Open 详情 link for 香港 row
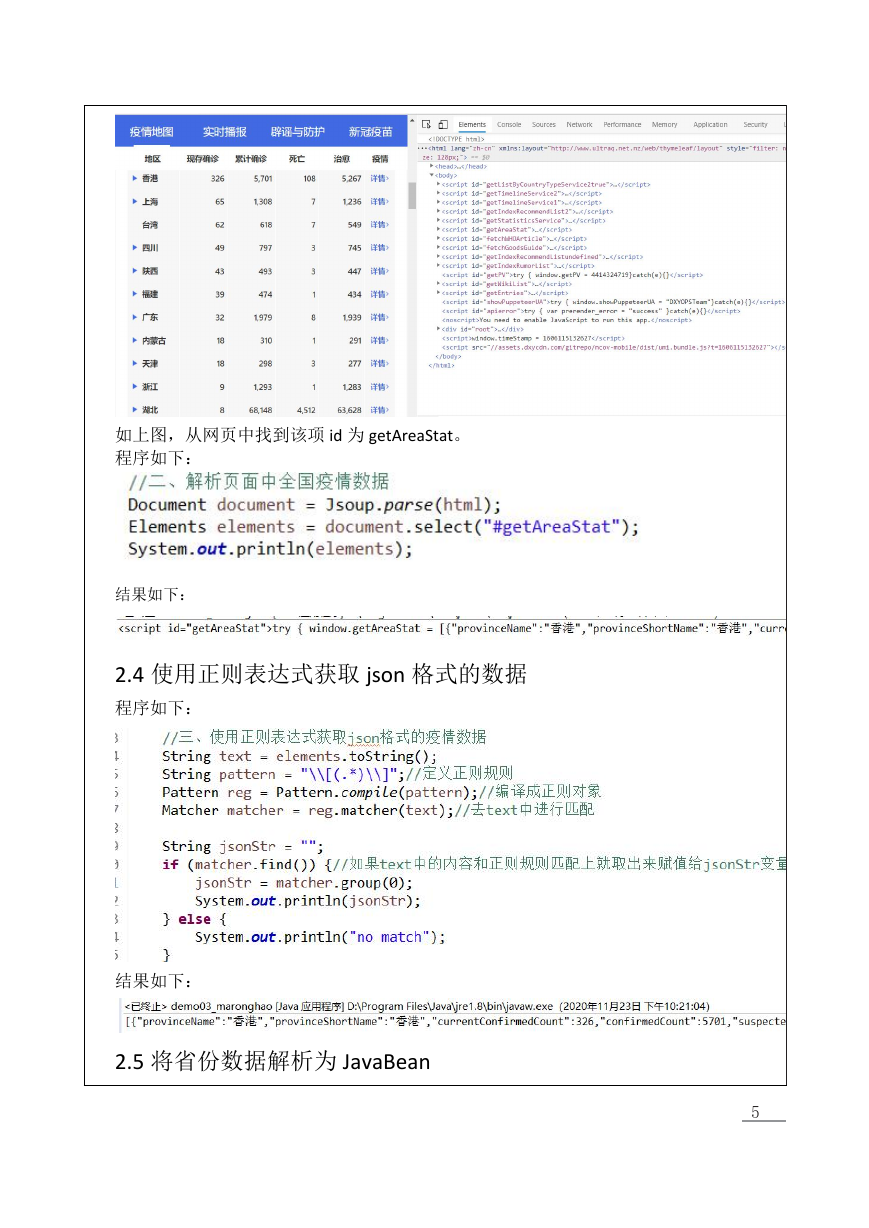869x1228 pixels. [380, 179]
